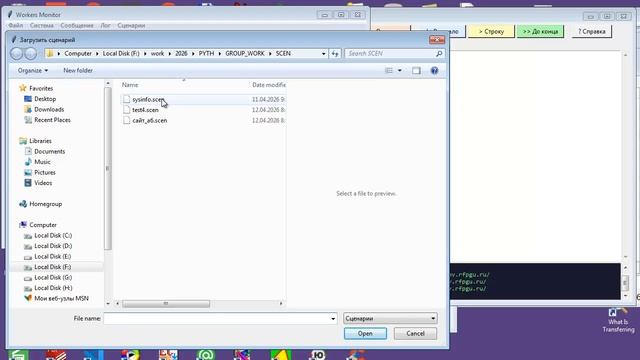
Task: Open Сообщение menu in Workers Monitor
Action: coord(77,25)
